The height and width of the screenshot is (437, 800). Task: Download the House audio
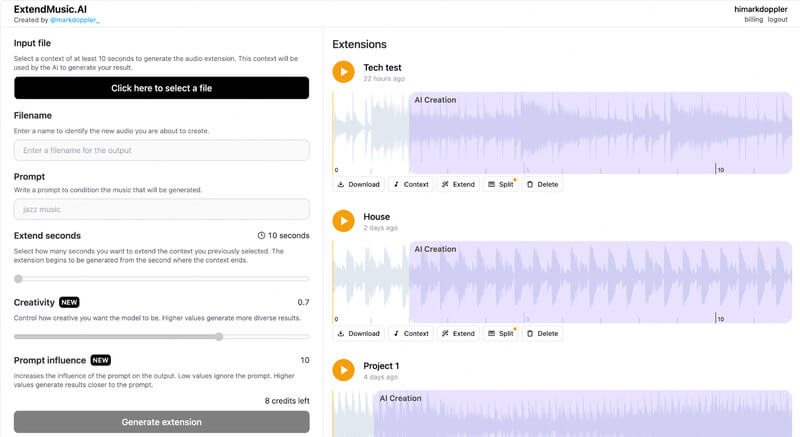[359, 333]
